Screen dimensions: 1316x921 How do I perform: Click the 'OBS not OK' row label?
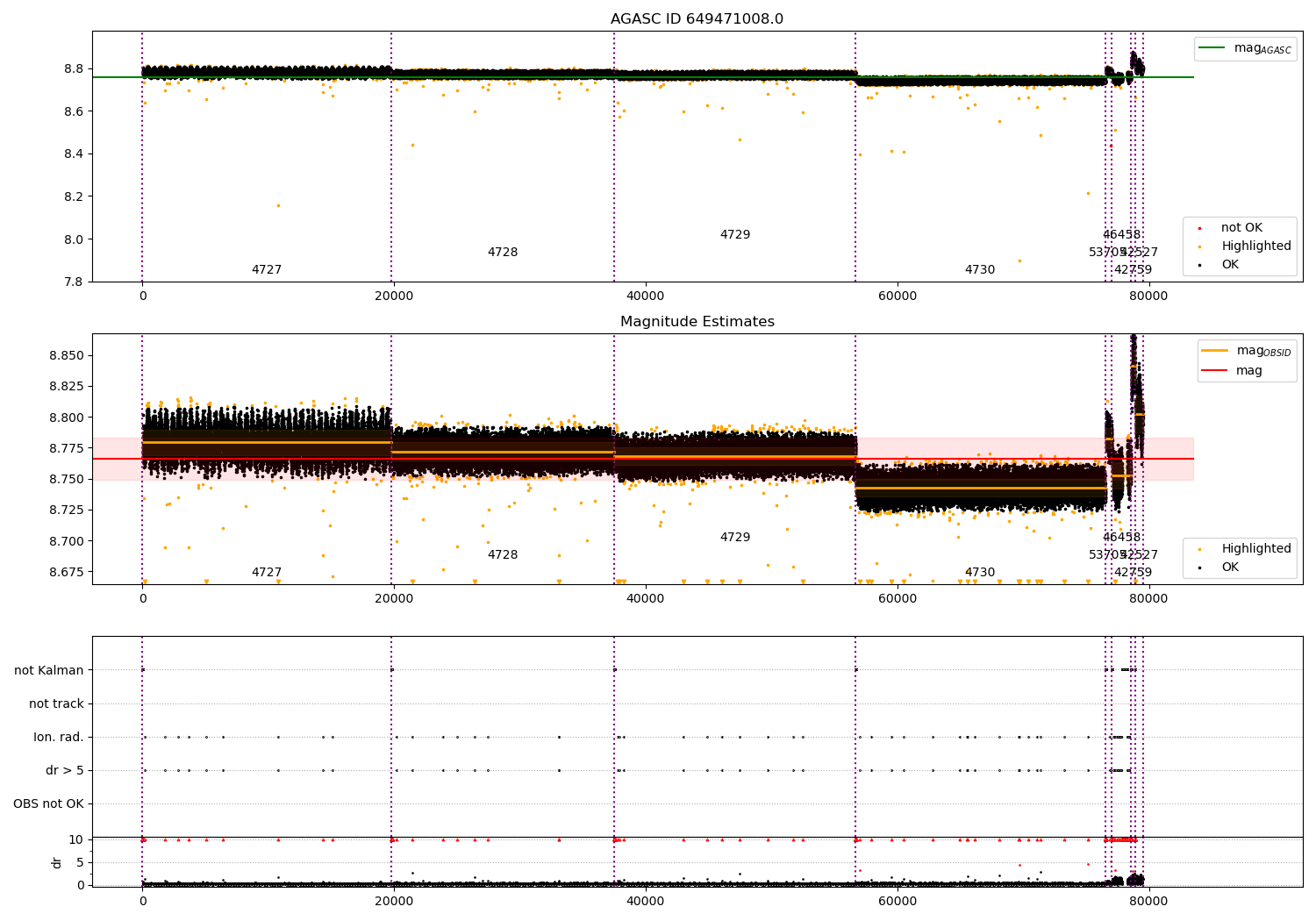coord(48,804)
